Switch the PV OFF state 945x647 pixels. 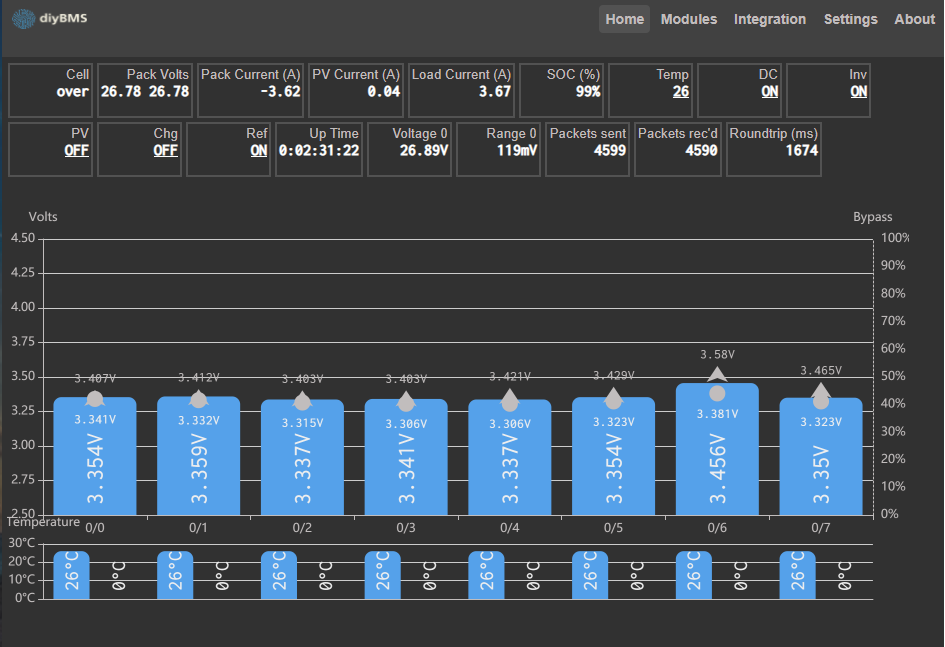tap(77, 151)
